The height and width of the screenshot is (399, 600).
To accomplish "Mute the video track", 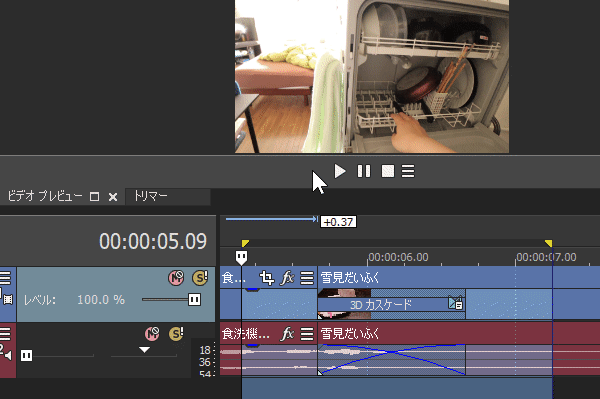I will (x=176, y=277).
